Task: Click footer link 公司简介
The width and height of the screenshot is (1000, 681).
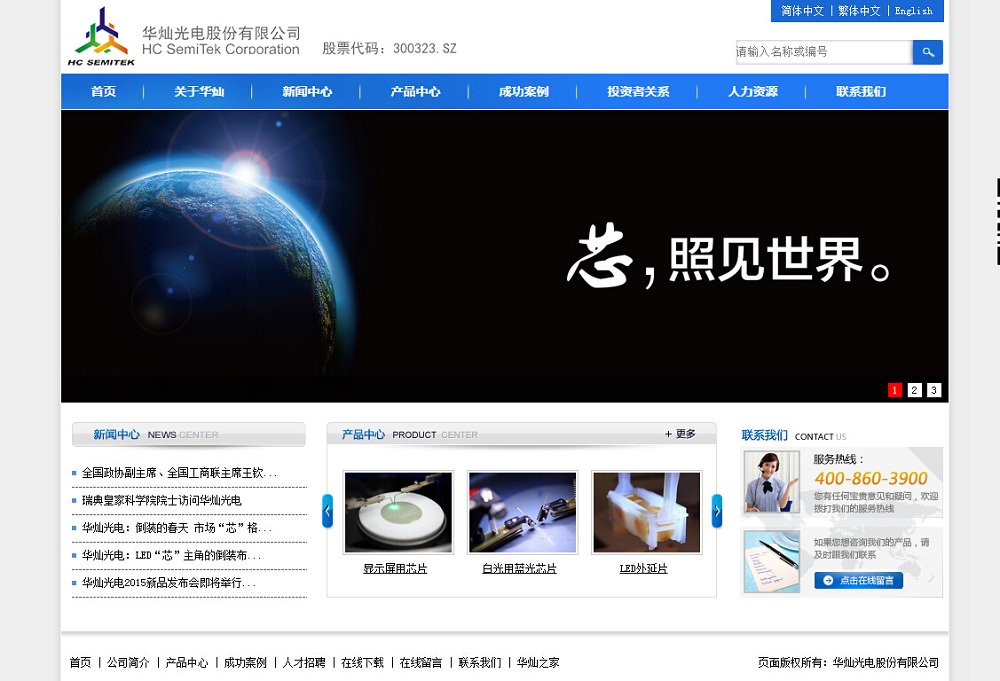Action: (128, 663)
